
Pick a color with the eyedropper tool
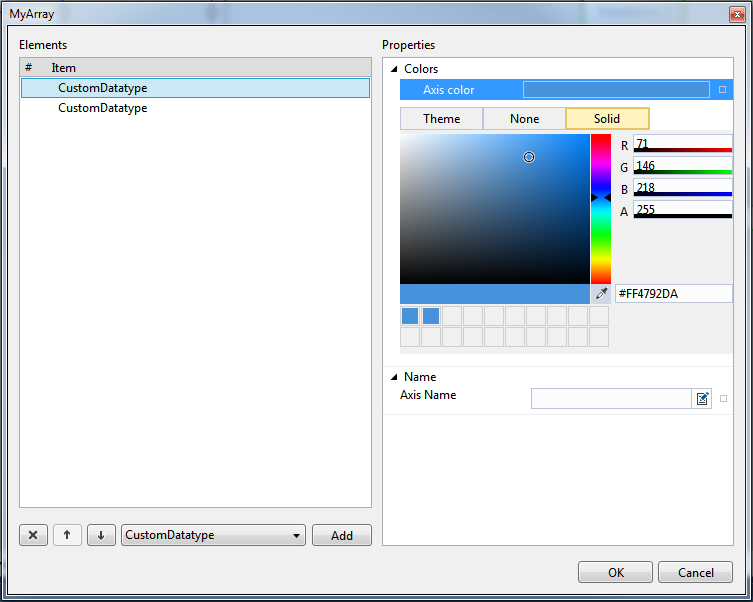pyautogui.click(x=601, y=293)
